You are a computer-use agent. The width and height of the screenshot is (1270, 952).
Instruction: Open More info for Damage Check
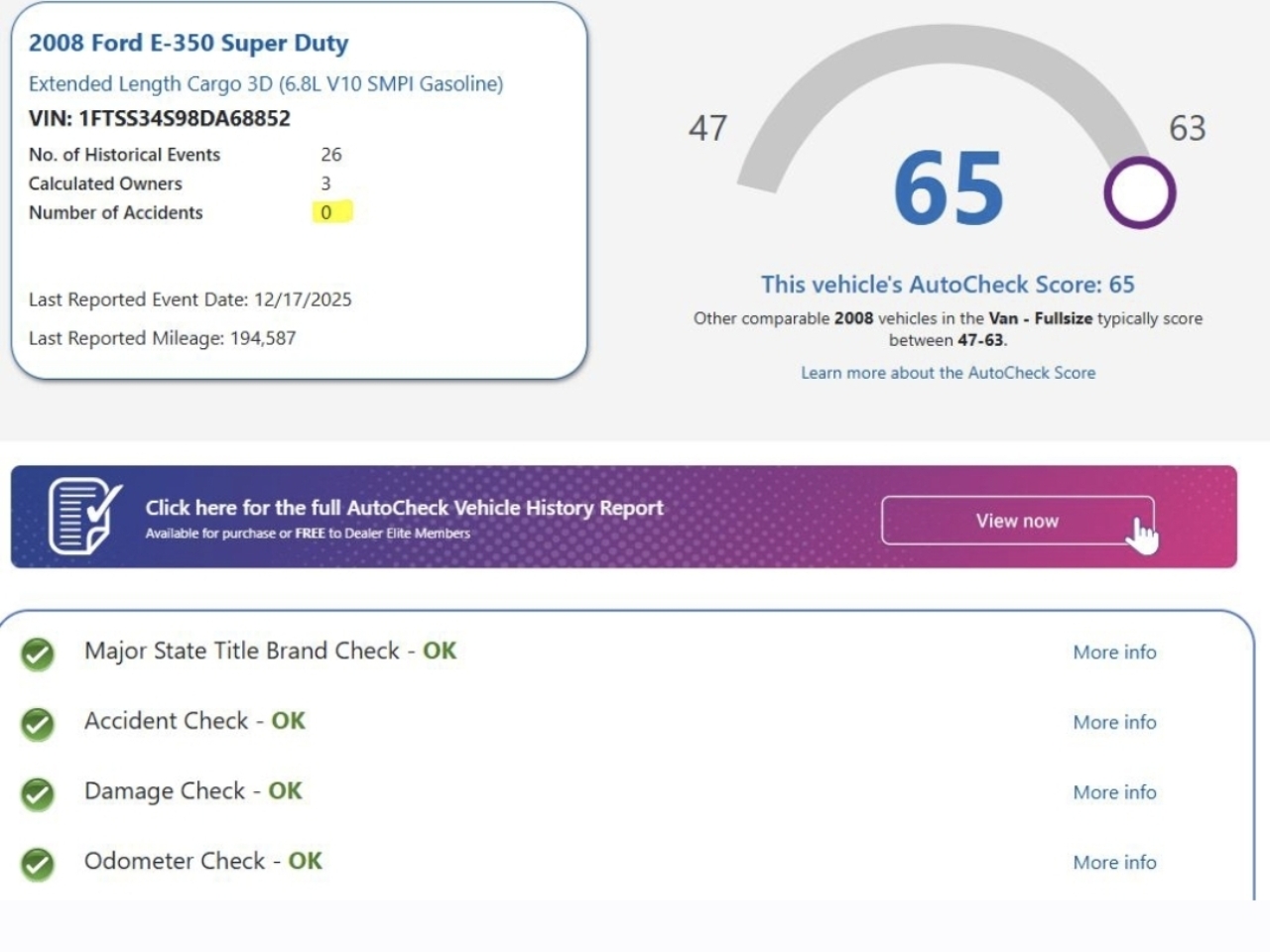click(1114, 792)
